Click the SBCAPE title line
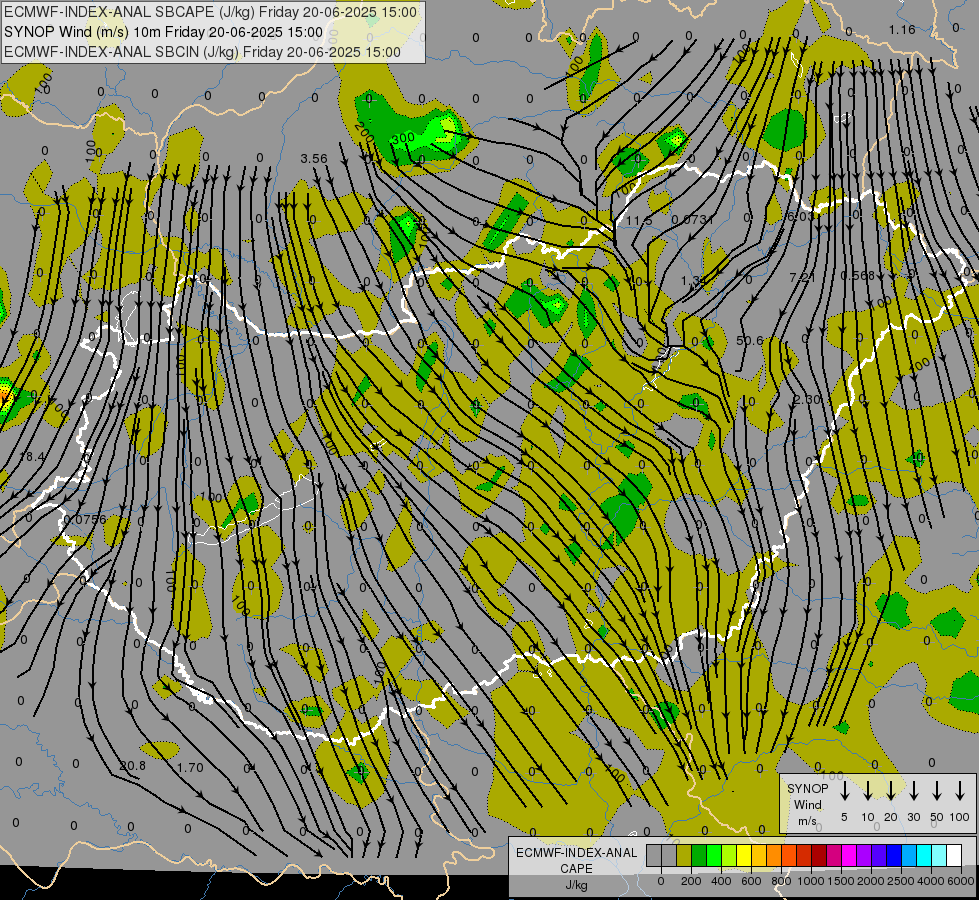979x900 pixels. point(210,12)
